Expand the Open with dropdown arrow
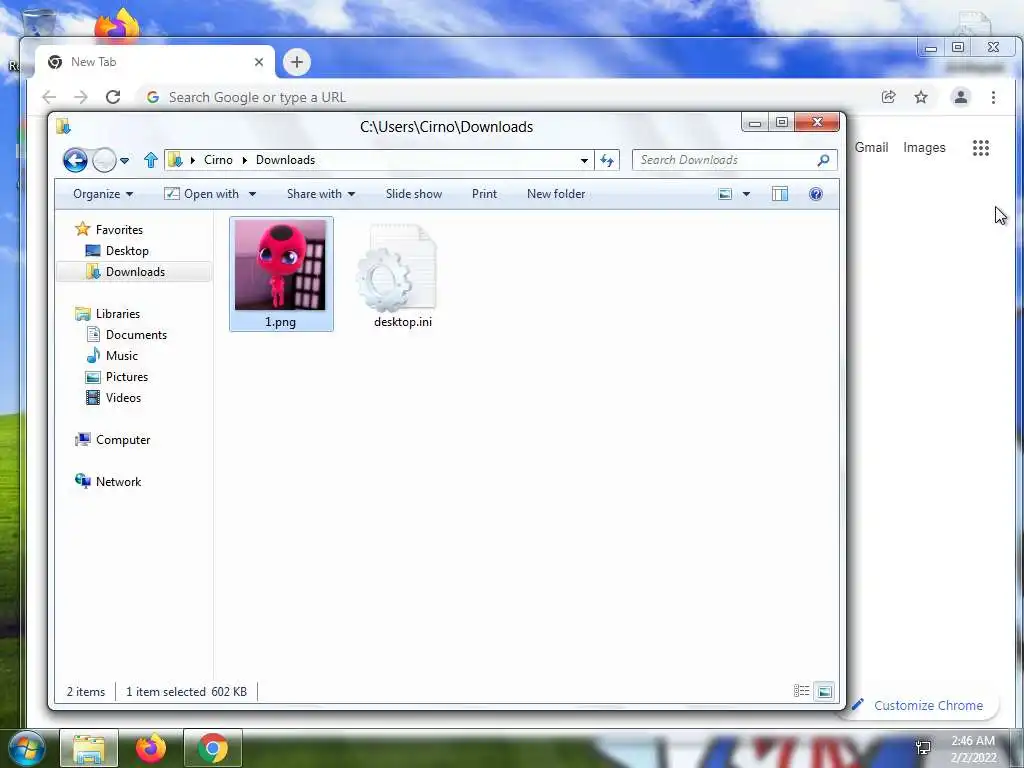Viewport: 1024px width, 768px height. (252, 194)
